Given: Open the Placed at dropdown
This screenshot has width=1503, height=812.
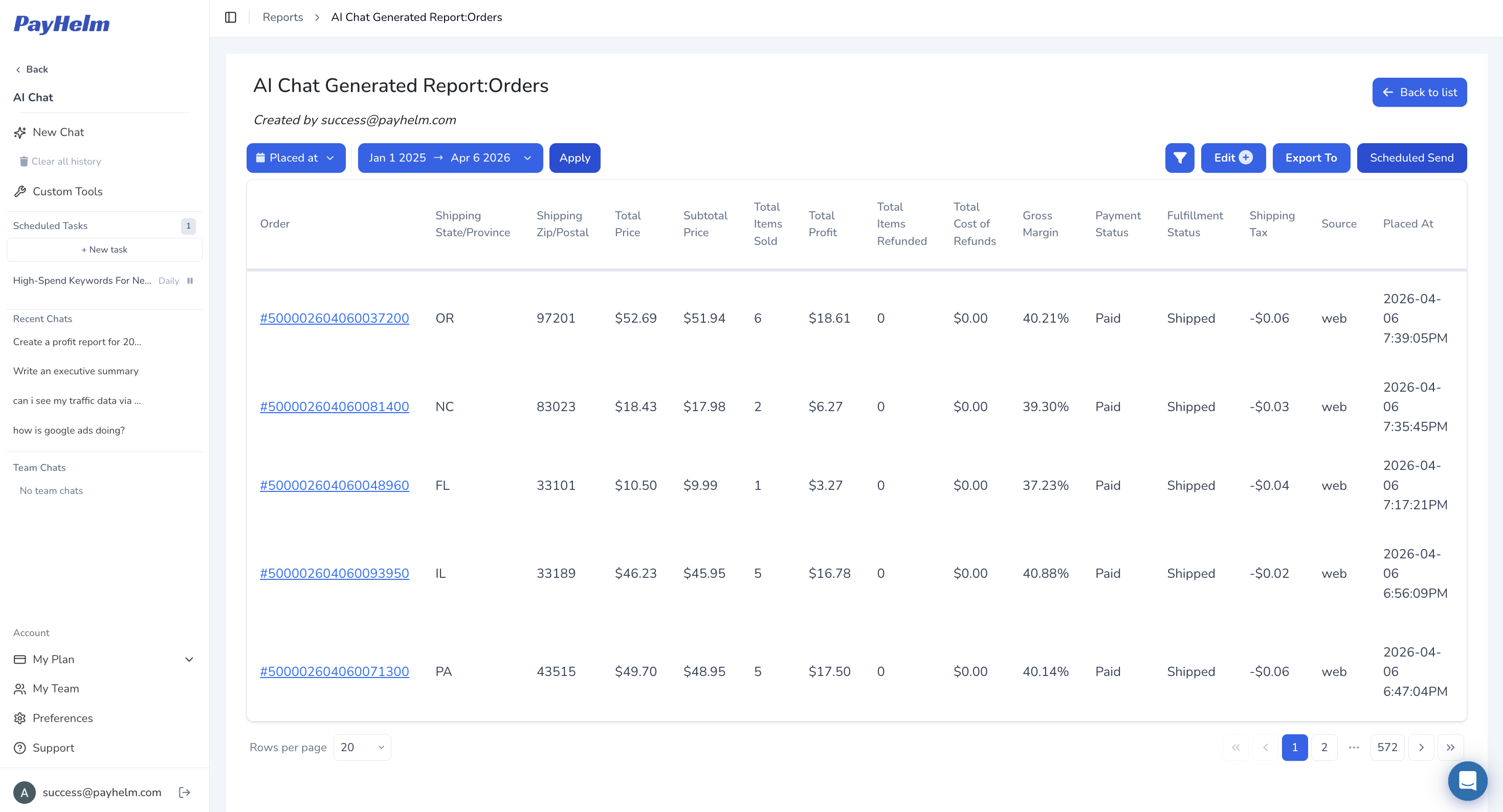Looking at the screenshot, I should pos(296,157).
